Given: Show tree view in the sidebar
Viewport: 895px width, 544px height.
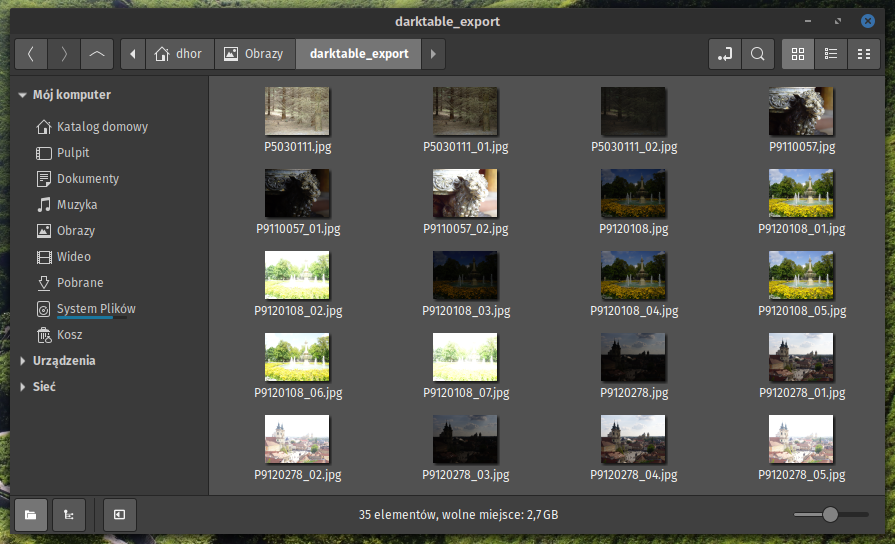Looking at the screenshot, I should tap(68, 515).
